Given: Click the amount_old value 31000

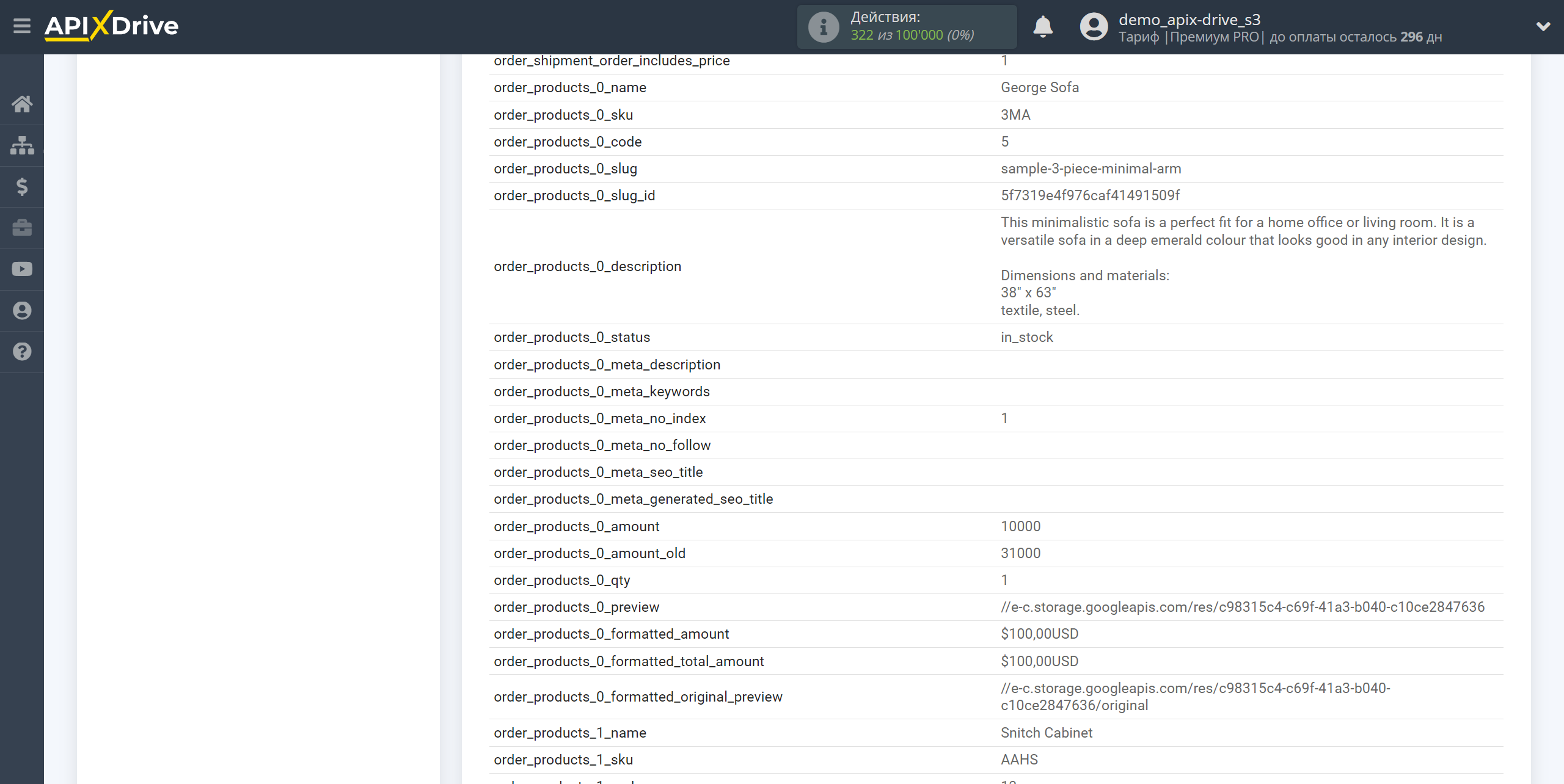Looking at the screenshot, I should (1020, 553).
